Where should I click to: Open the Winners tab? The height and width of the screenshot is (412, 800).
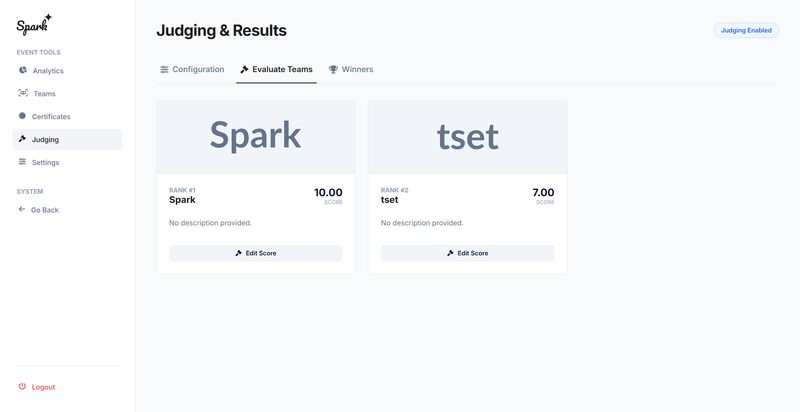351,70
